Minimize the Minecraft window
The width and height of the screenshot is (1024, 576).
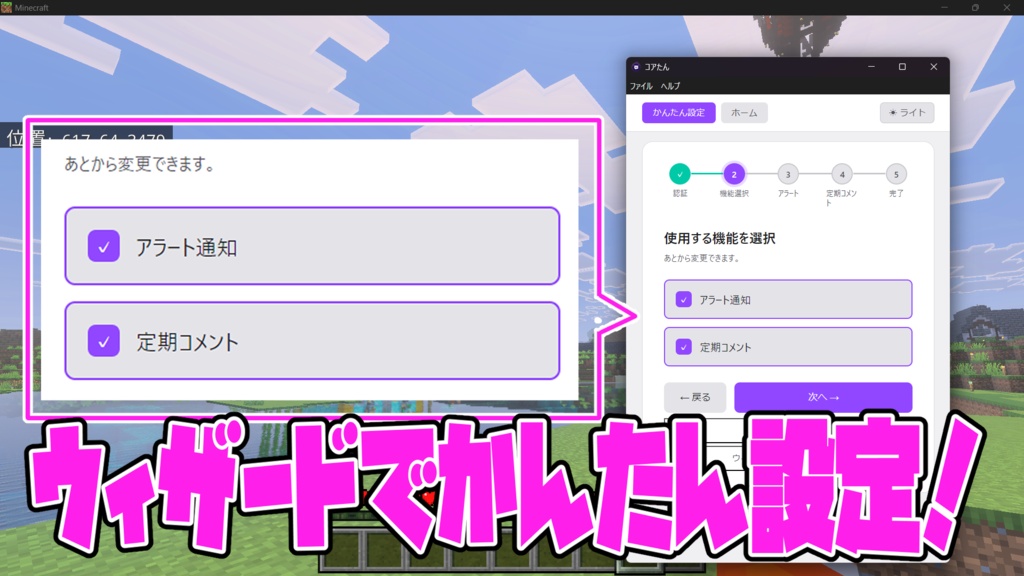click(x=944, y=7)
